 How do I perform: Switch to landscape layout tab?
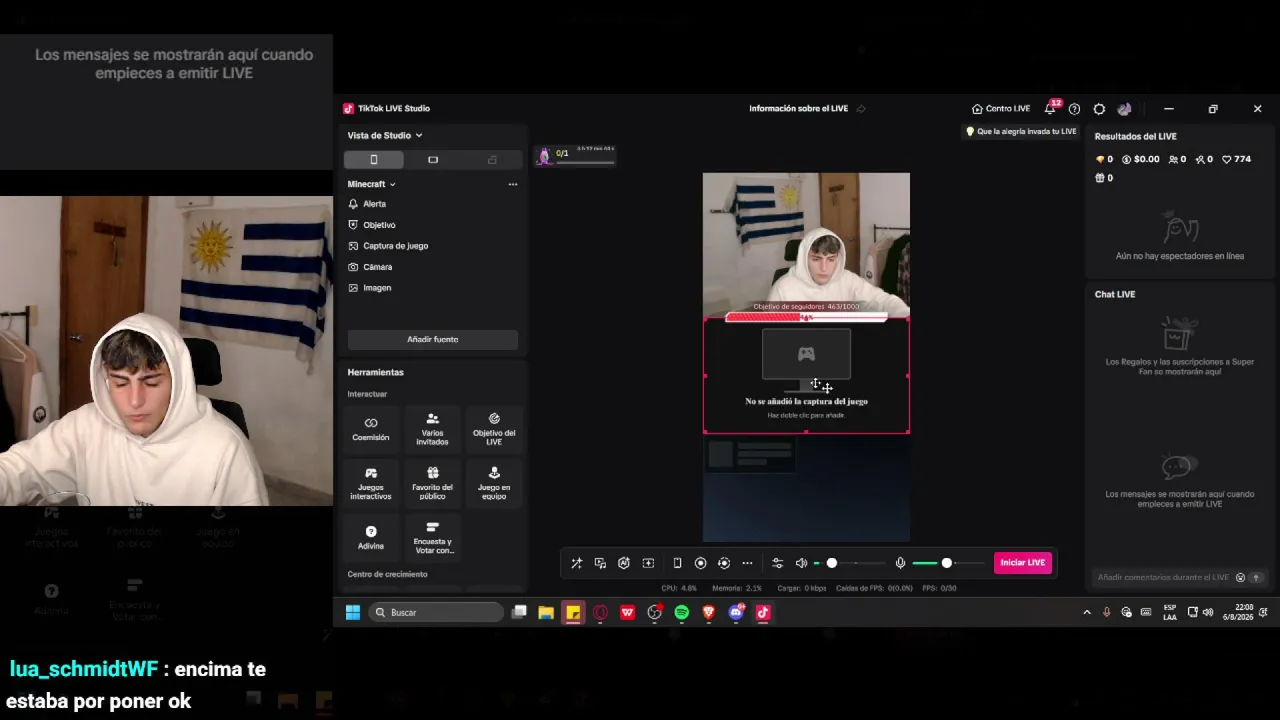[x=433, y=160]
